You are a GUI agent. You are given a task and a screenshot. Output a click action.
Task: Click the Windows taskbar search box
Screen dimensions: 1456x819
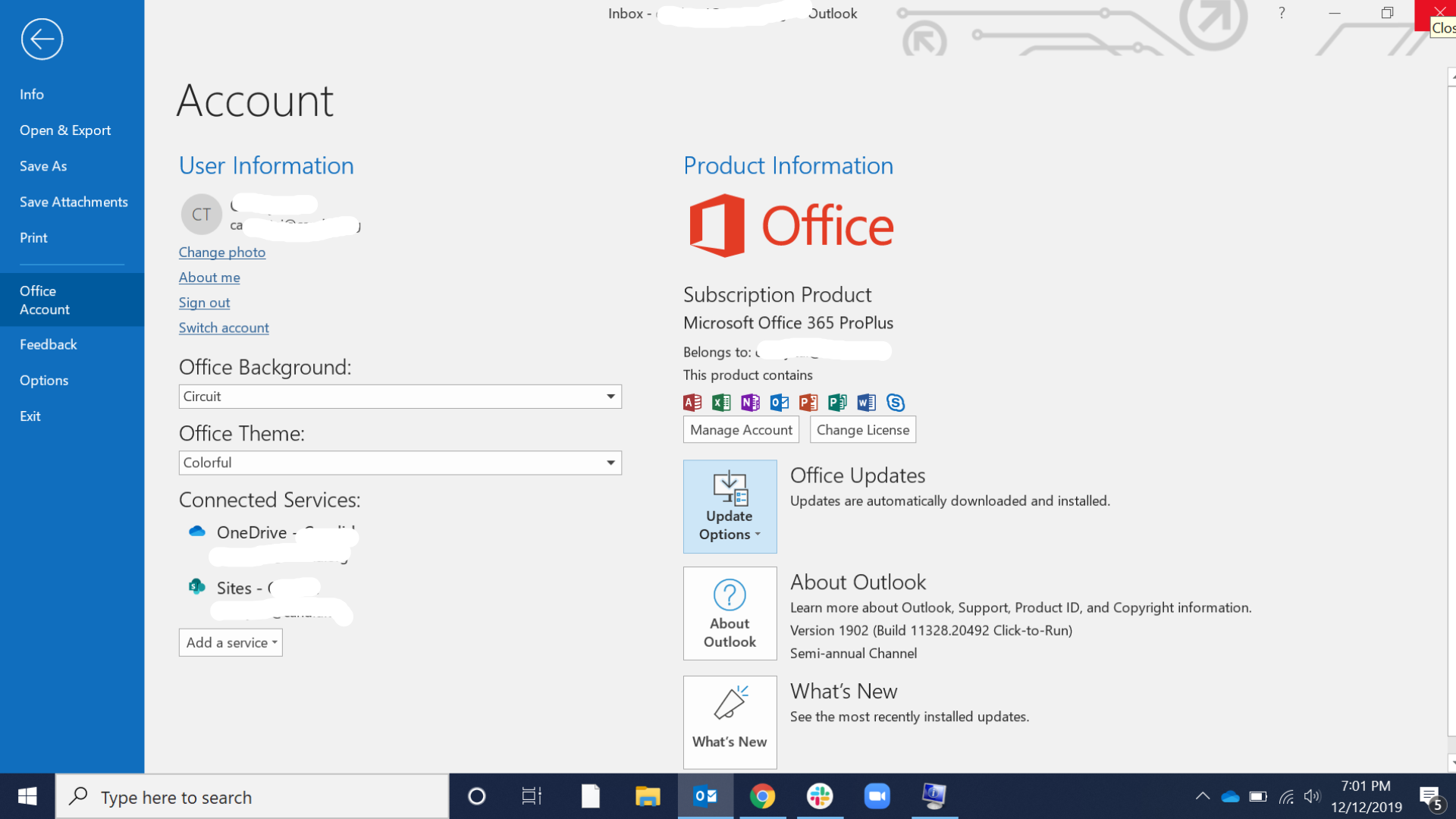(253, 797)
